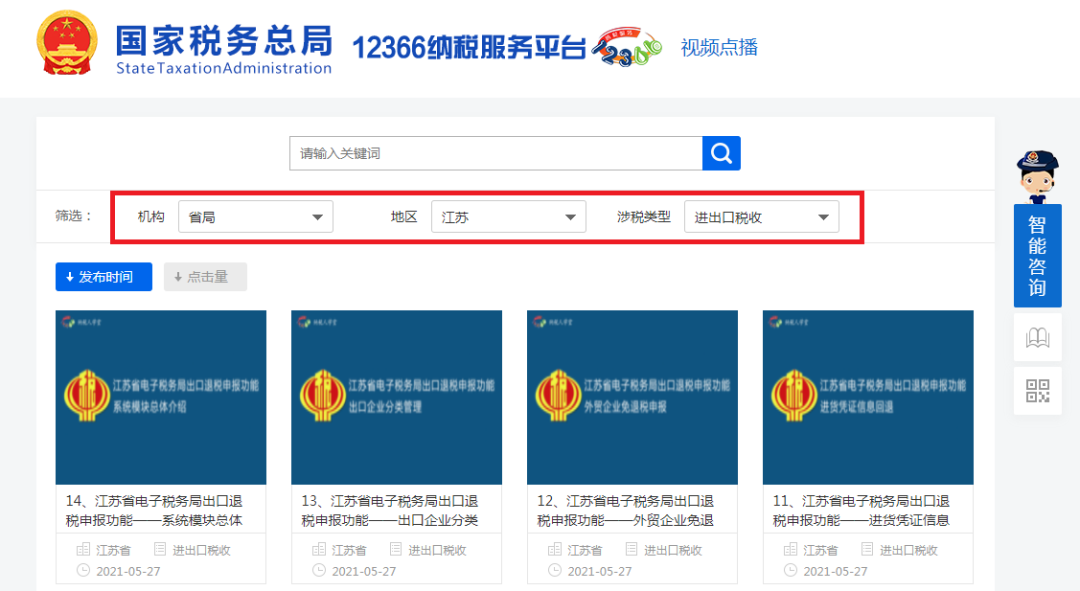Open title link of video 11

click(861, 510)
